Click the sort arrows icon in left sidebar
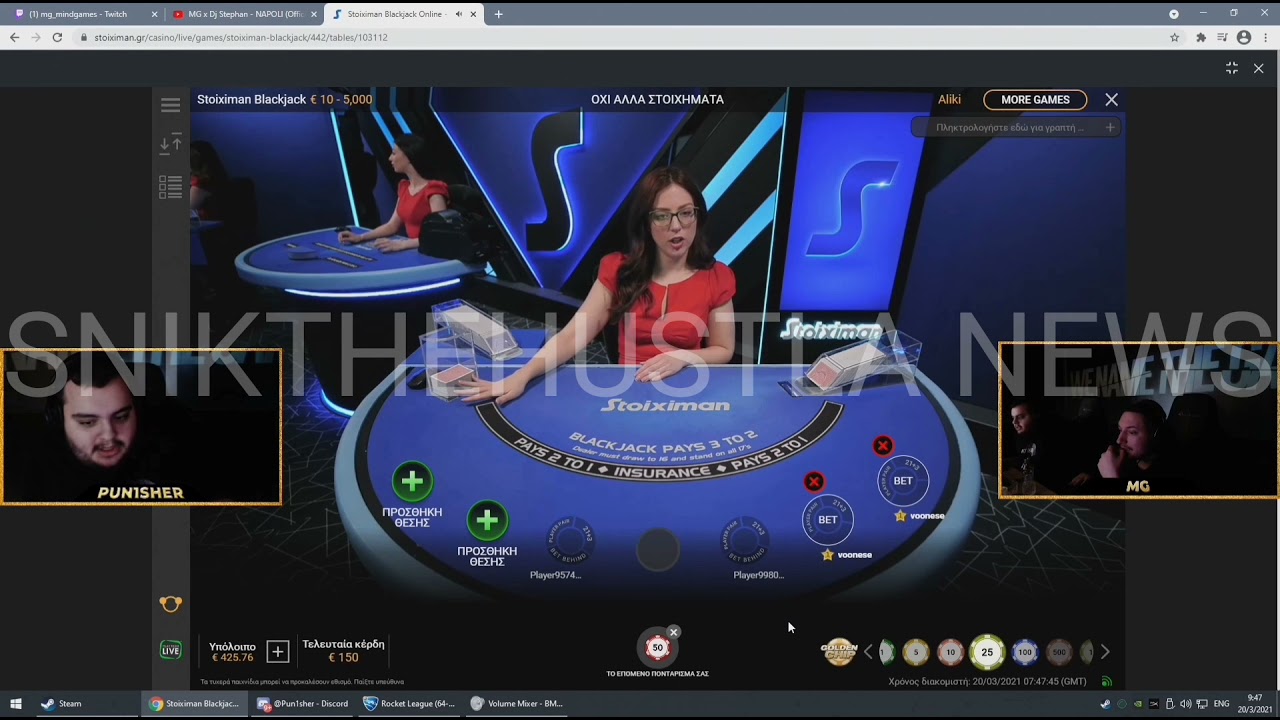The width and height of the screenshot is (1280, 720). 171,144
